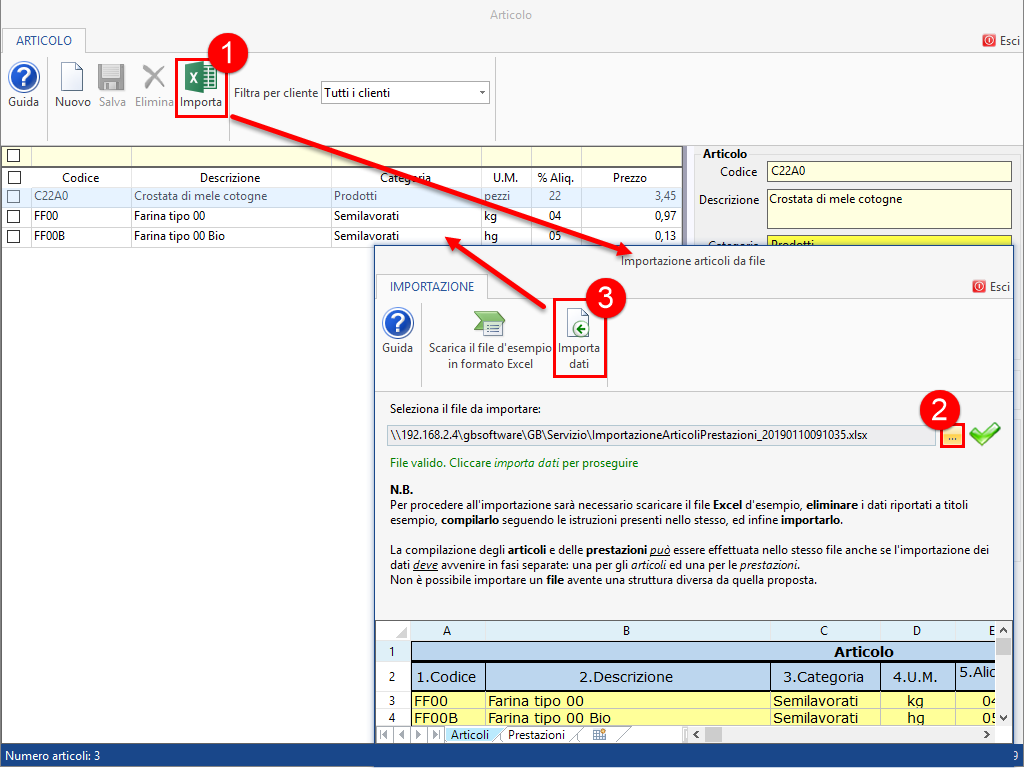Toggle the select-all checkbox in filter row
This screenshot has width=1024, height=768.
[x=14, y=156]
